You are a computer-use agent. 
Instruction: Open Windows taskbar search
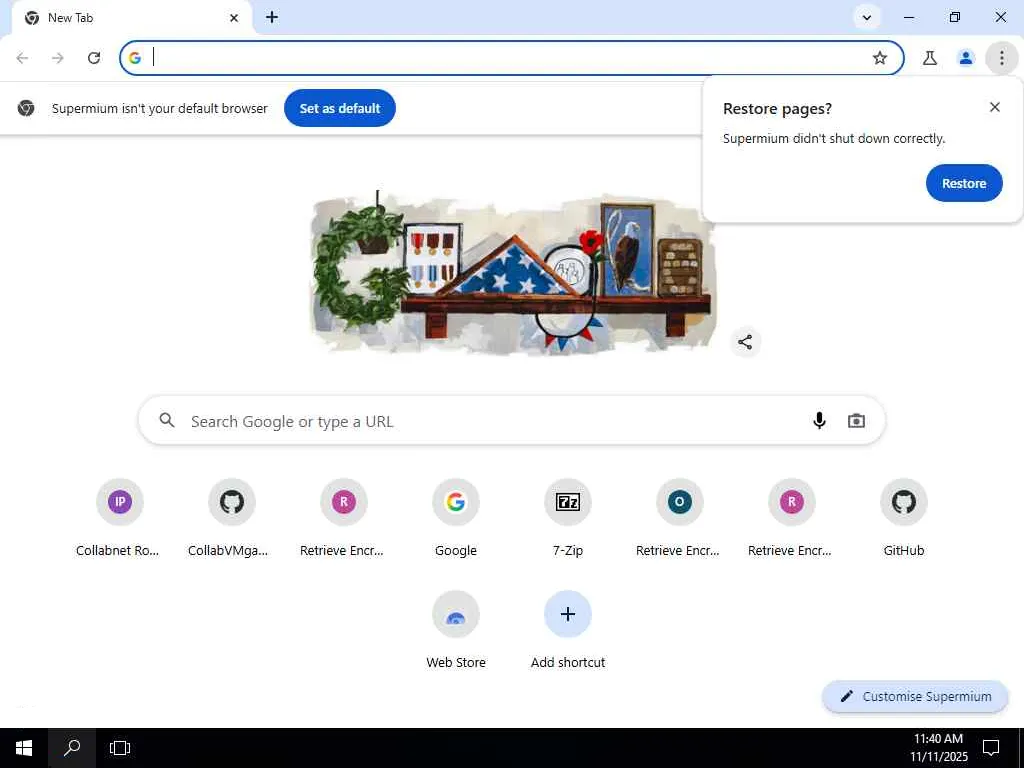72,748
